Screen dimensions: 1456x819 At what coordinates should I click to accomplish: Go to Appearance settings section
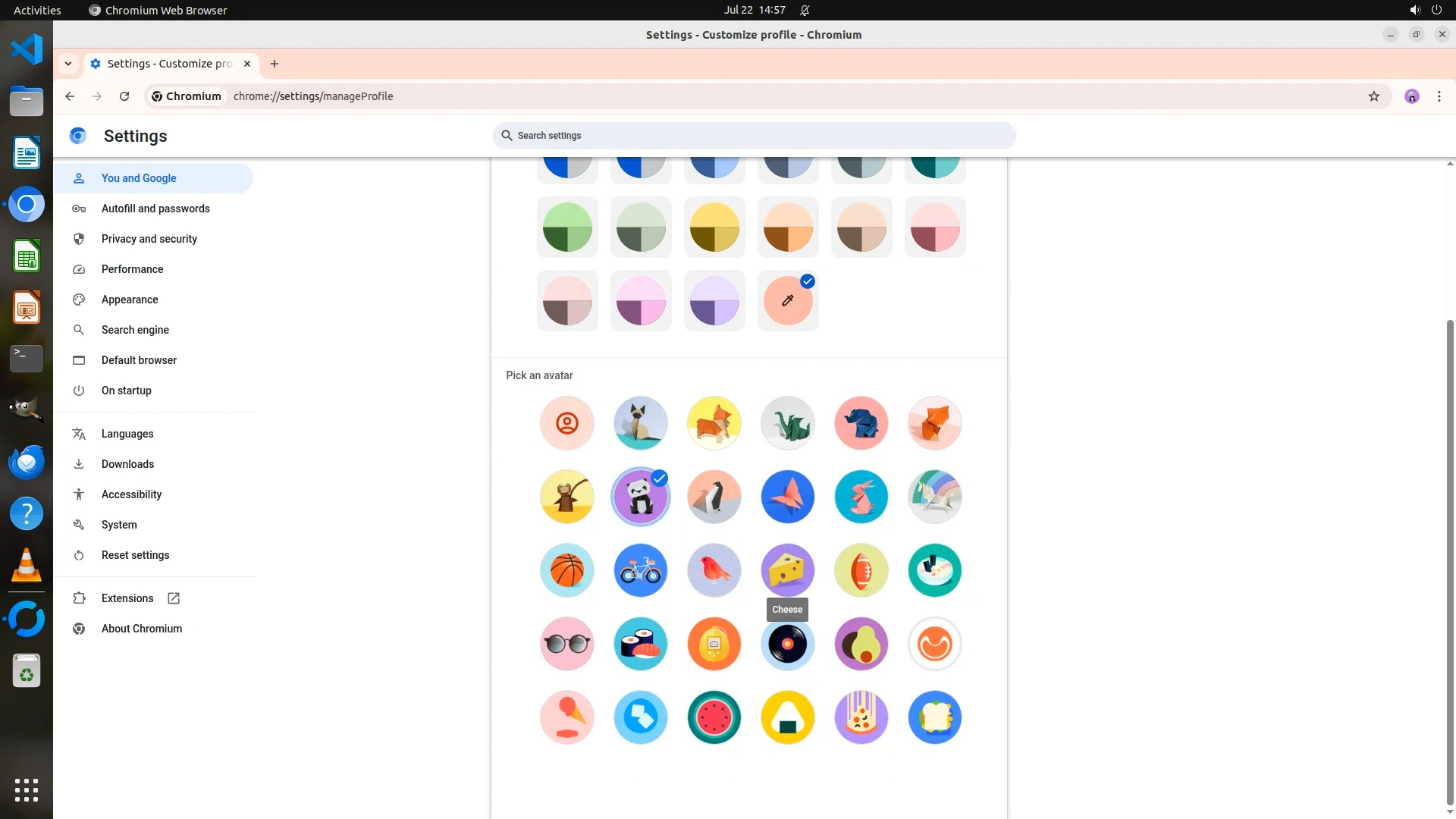(x=130, y=300)
